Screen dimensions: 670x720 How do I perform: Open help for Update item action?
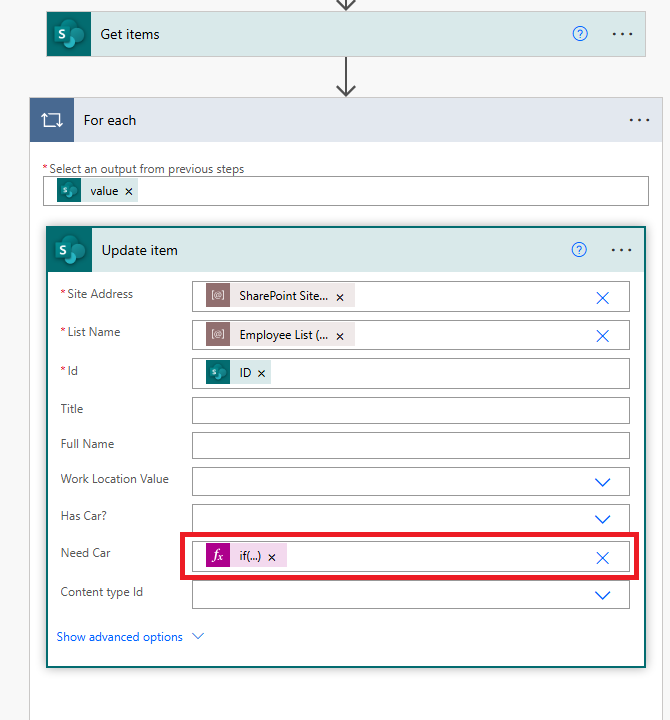579,250
